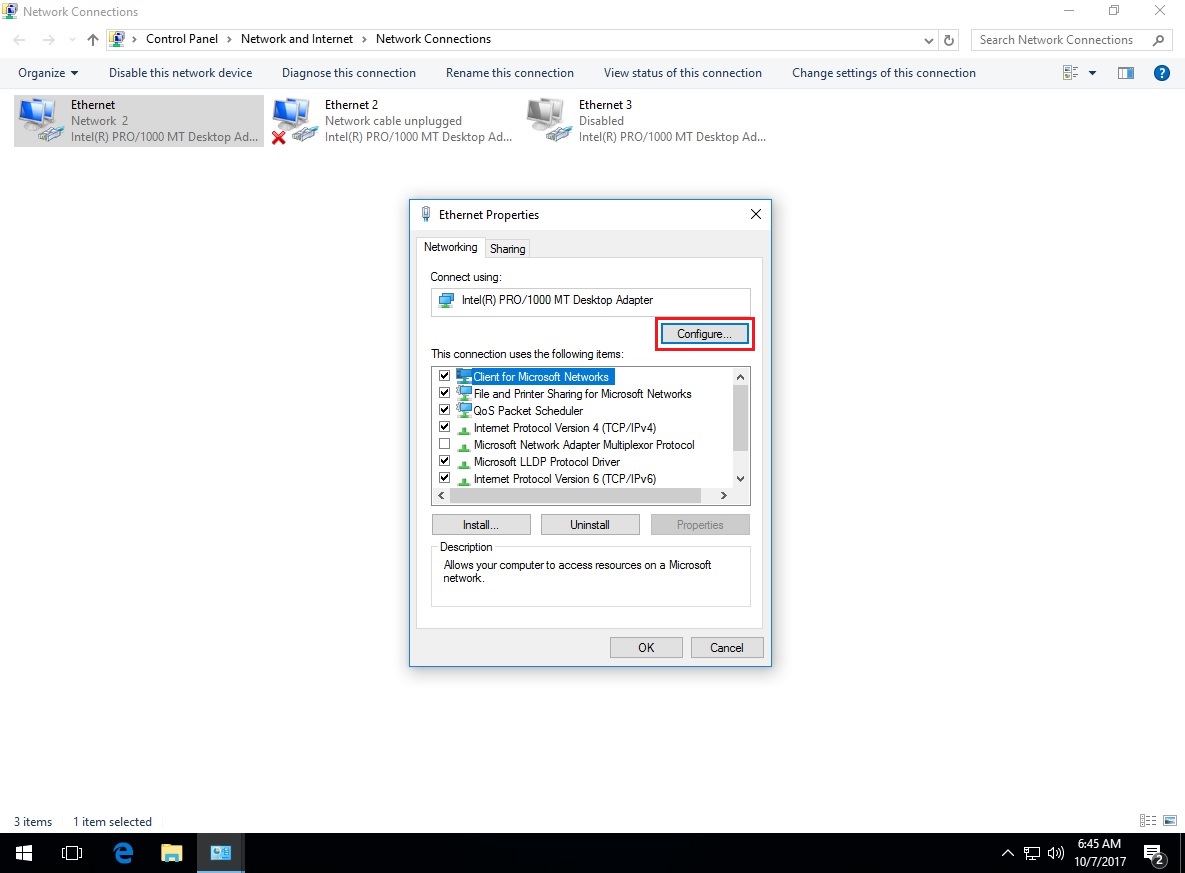Viewport: 1185px width, 873px height.
Task: Toggle Internet Protocol Version 6 checkbox
Action: (444, 478)
